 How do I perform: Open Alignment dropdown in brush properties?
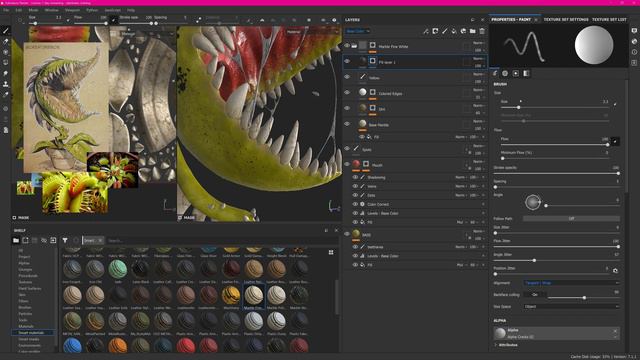571,282
